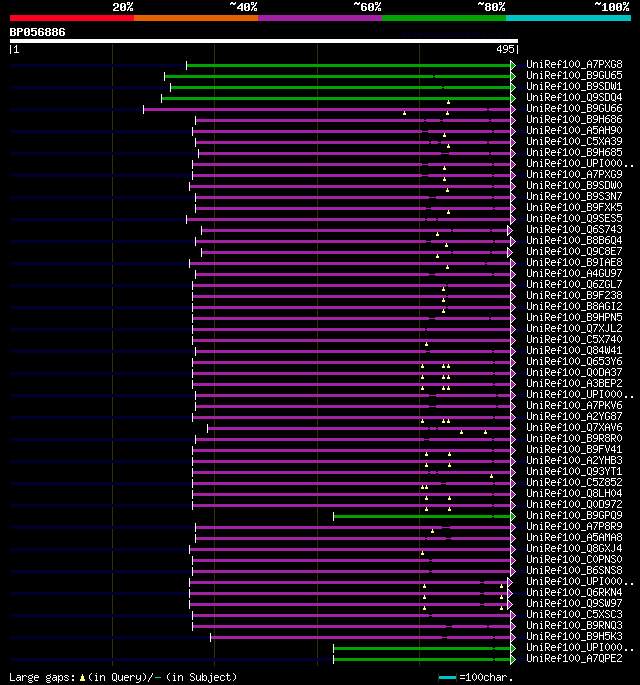Select the label UniRef100_Q653Y6
This screenshot has height=685, width=640.
pos(574,362)
